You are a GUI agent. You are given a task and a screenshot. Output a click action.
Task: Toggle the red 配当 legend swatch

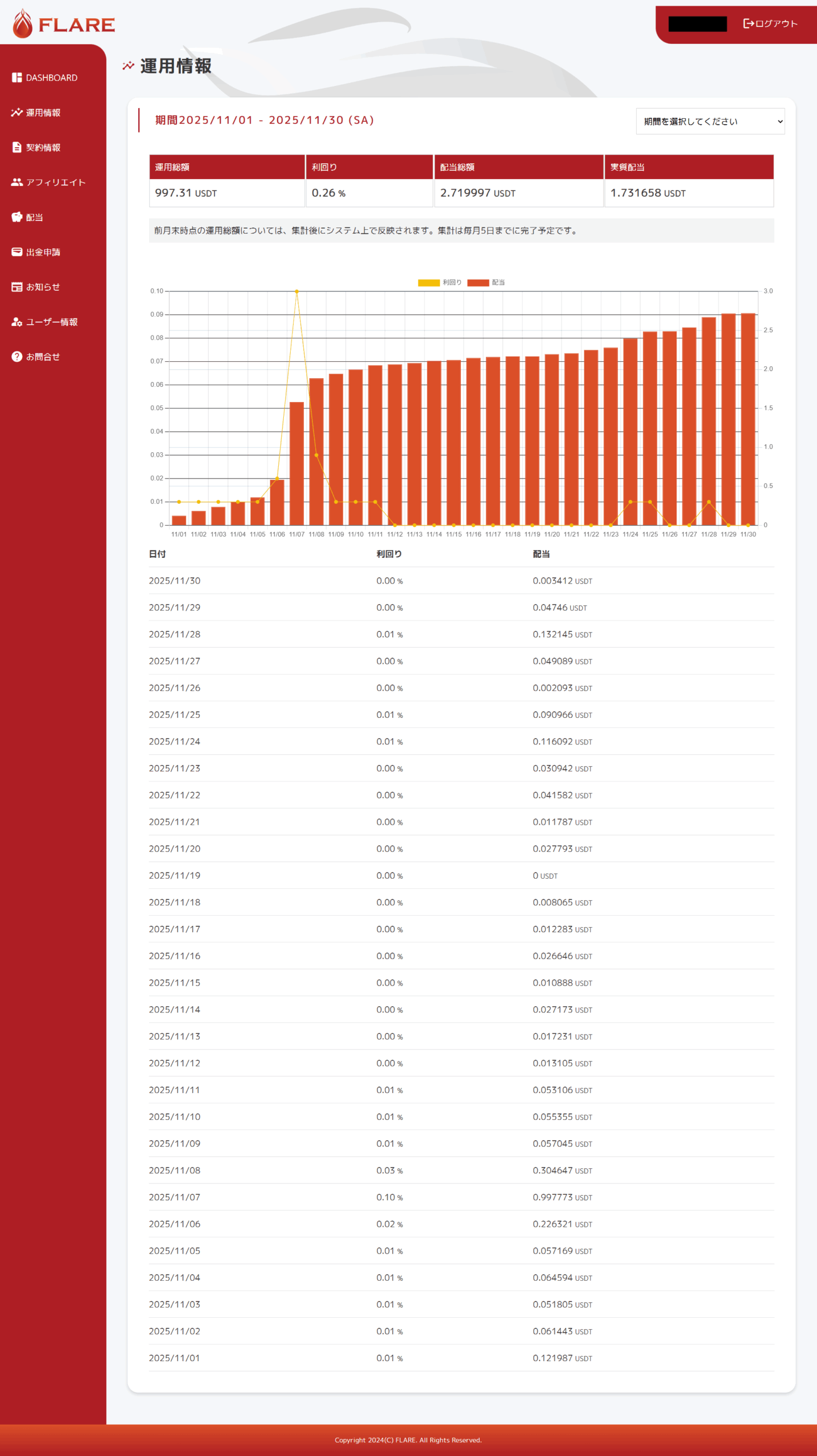[x=478, y=283]
